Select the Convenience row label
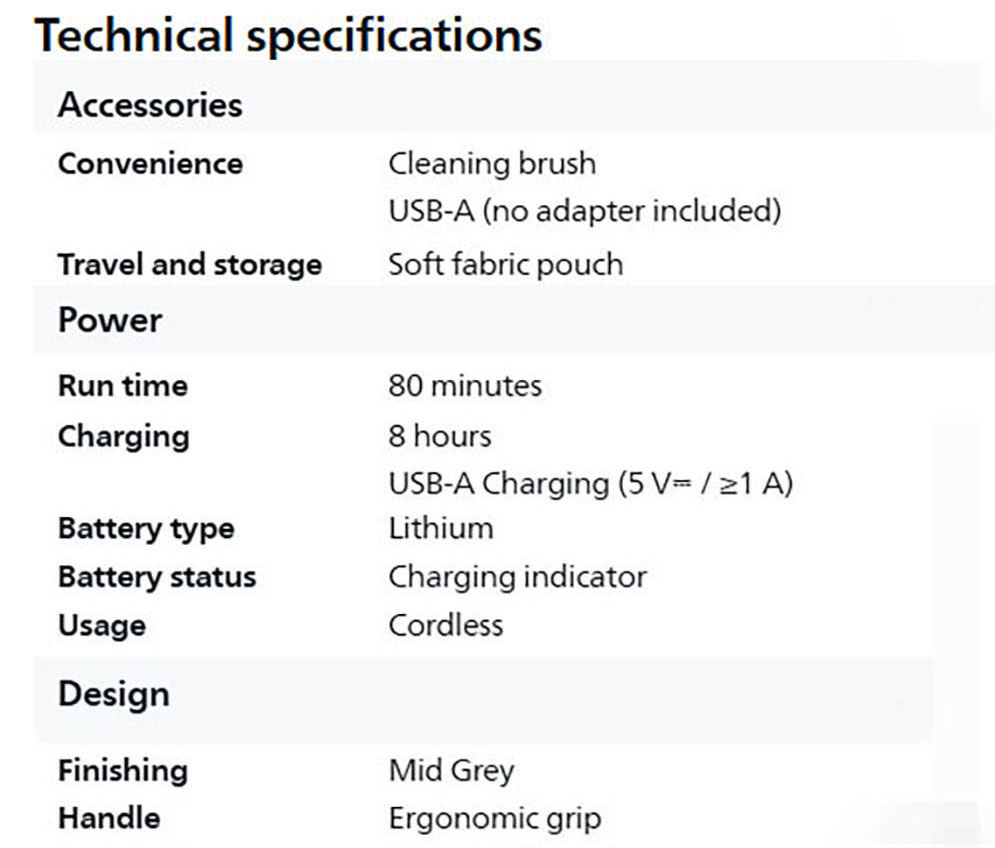The height and width of the screenshot is (848, 995). 150,163
